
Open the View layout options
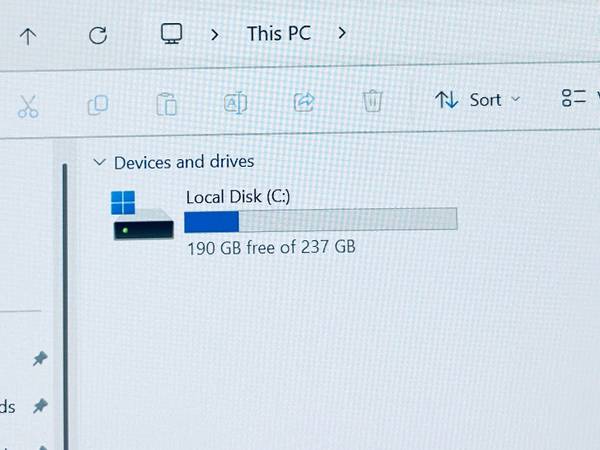[580, 98]
